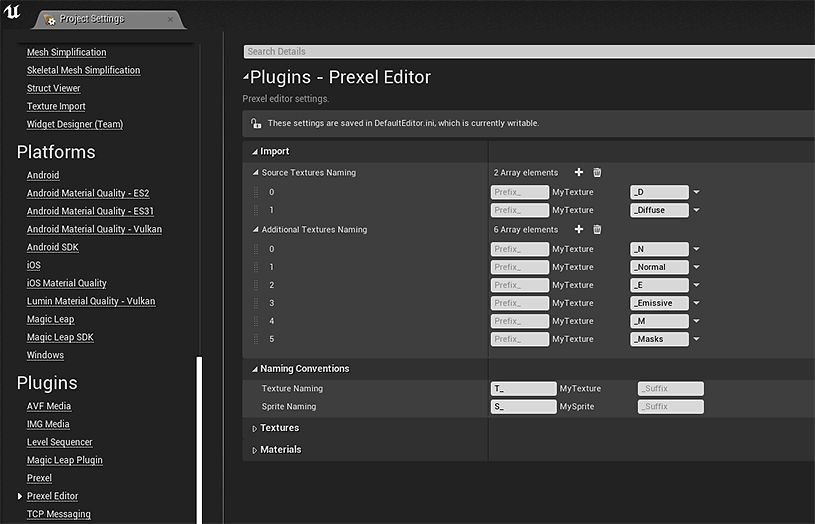The height and width of the screenshot is (524, 815).
Task: Click the sidebar vertical scrollbar
Action: (199, 440)
